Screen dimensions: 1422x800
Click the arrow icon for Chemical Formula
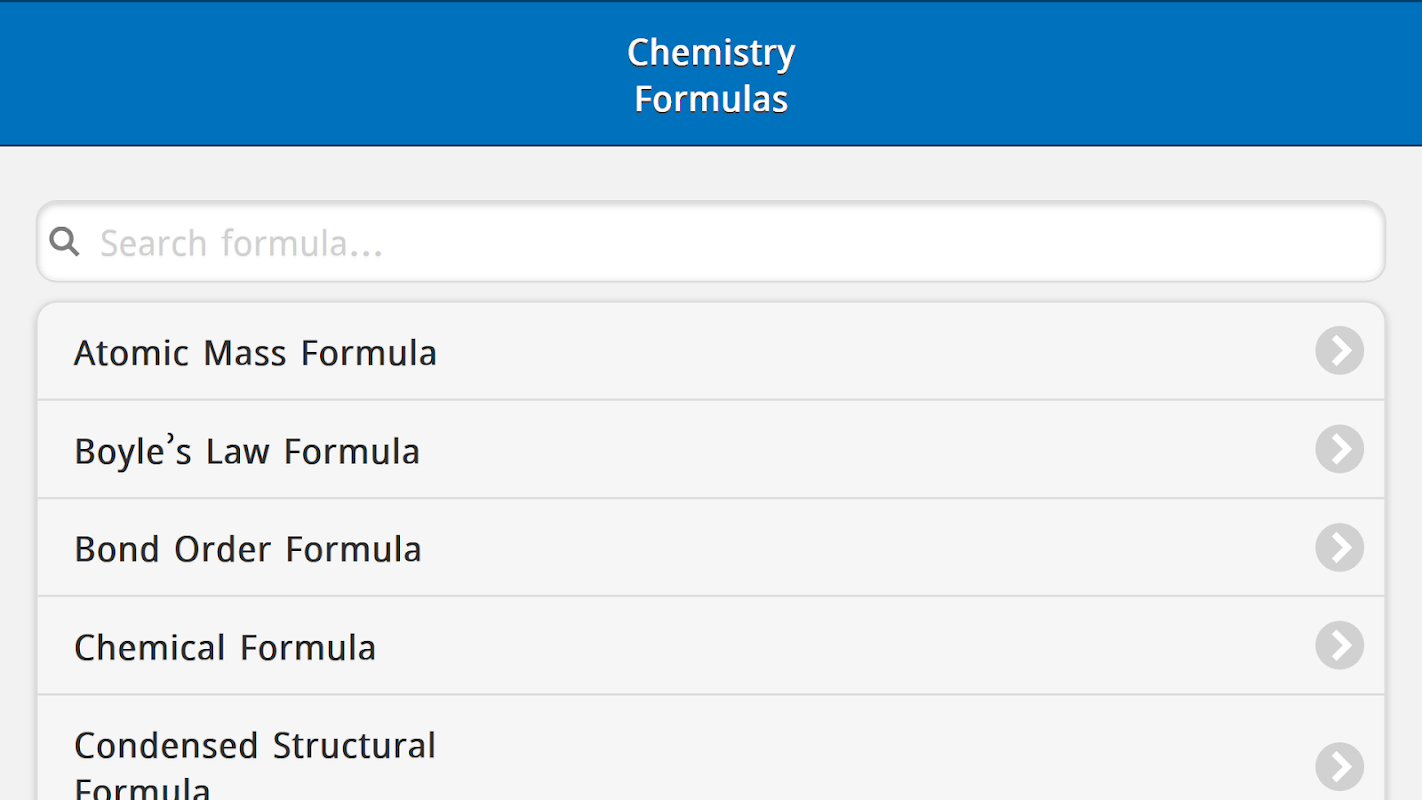pyautogui.click(x=1339, y=645)
